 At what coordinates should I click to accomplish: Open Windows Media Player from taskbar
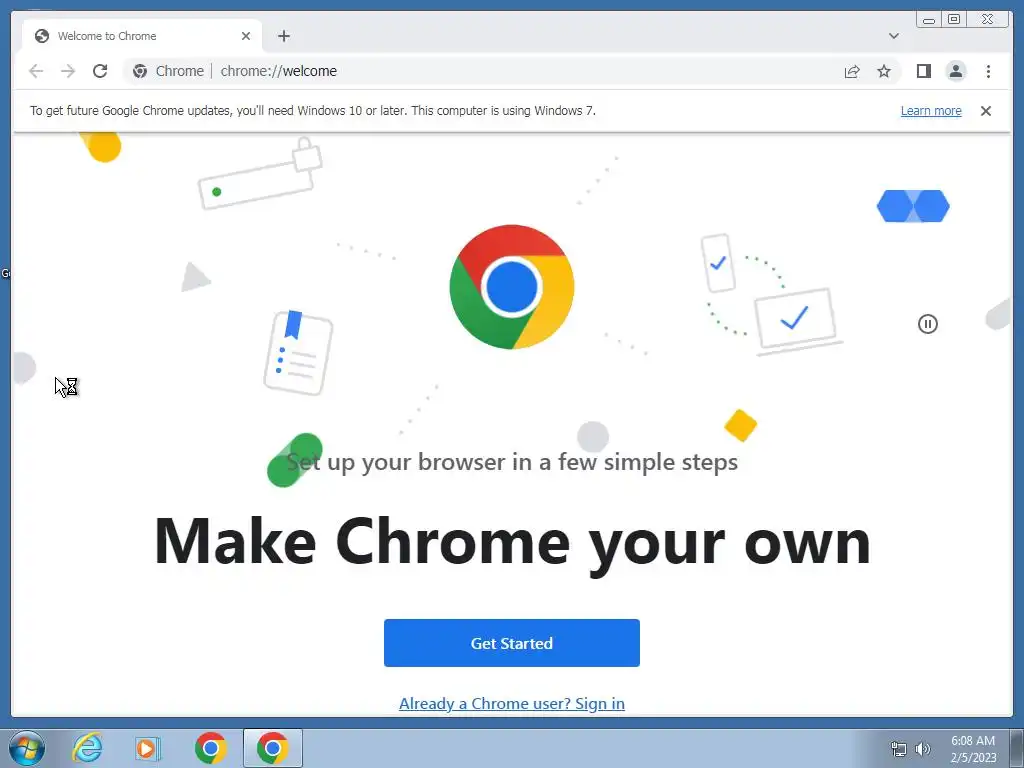[x=148, y=748]
